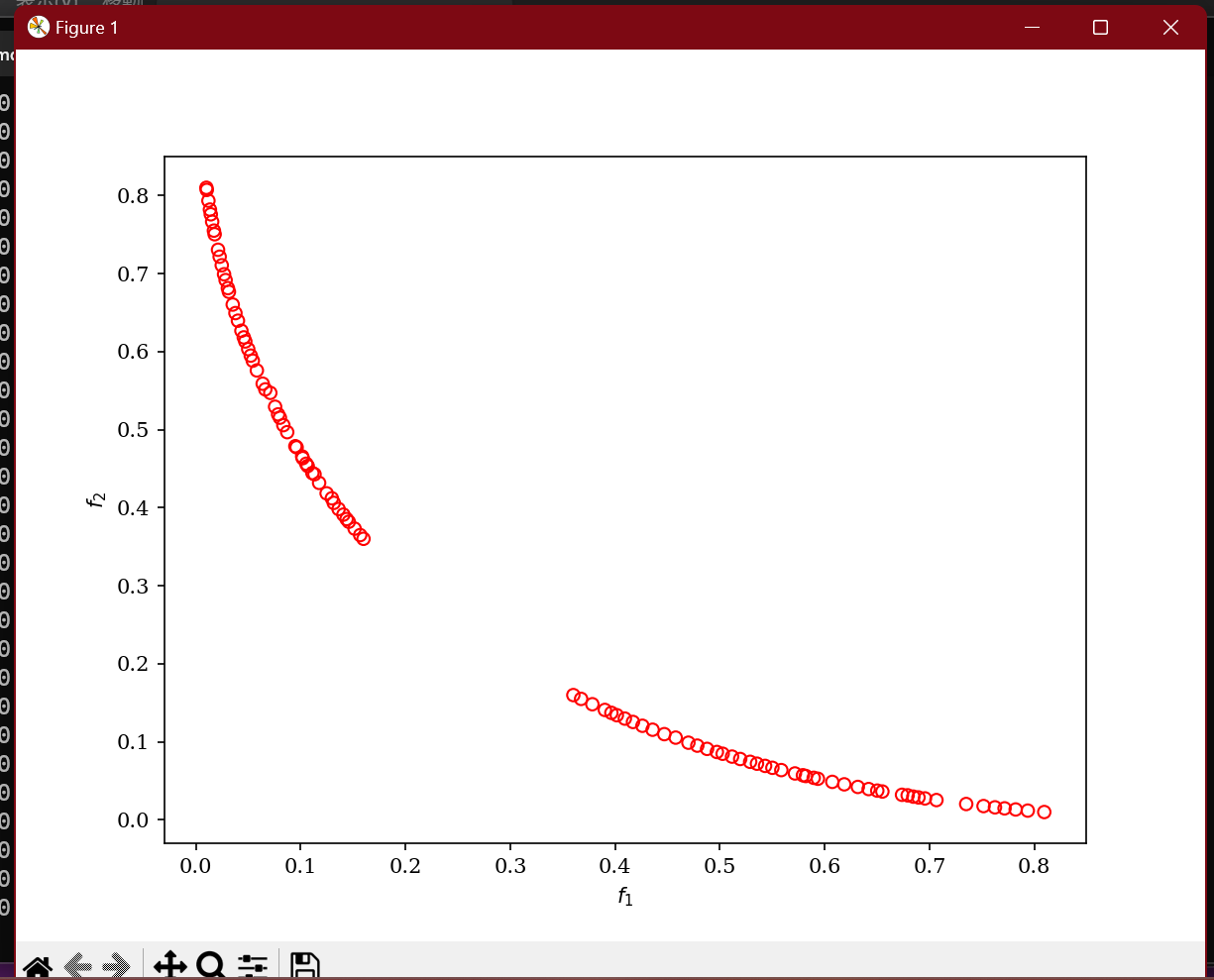The height and width of the screenshot is (980, 1214).
Task: Click the rightmost red data point
Action: coord(1044,813)
